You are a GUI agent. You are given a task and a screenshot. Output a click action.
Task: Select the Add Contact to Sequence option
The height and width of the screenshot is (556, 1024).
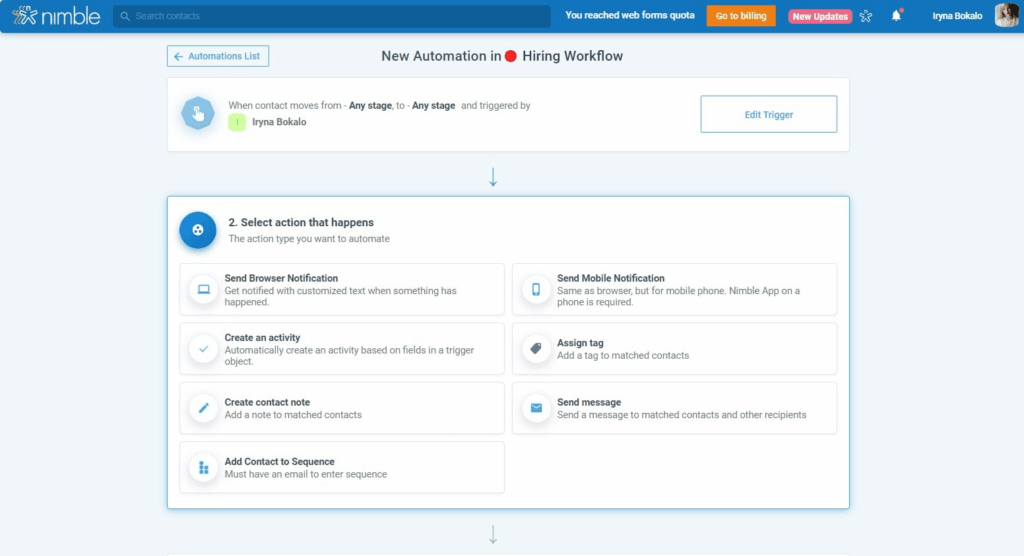(342, 467)
